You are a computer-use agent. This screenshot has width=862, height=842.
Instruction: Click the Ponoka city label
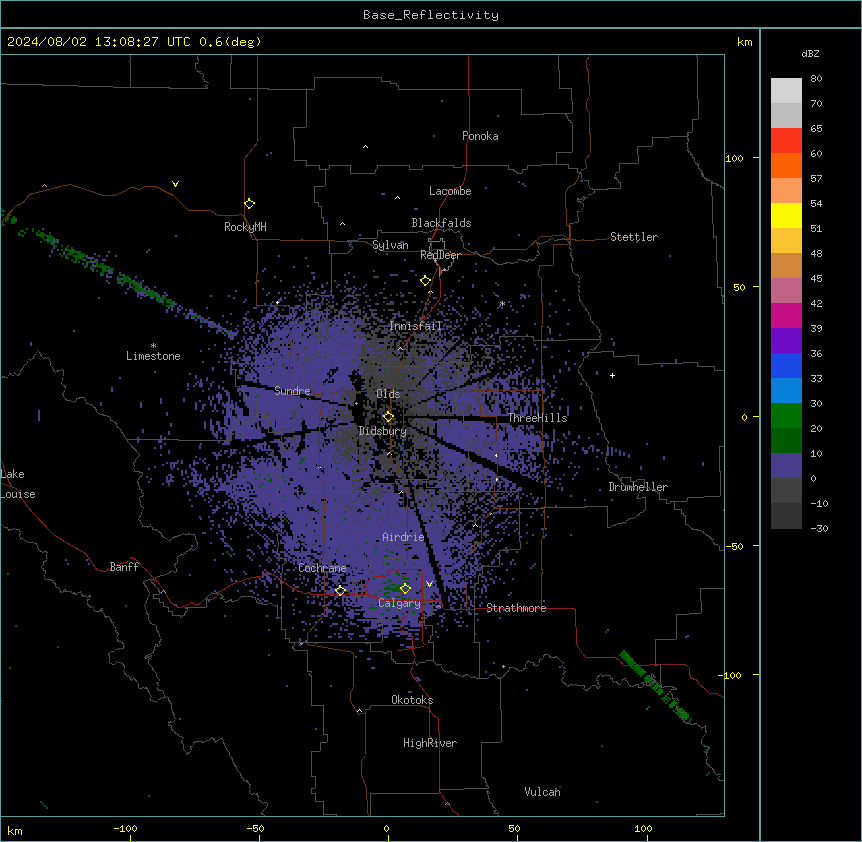480,136
